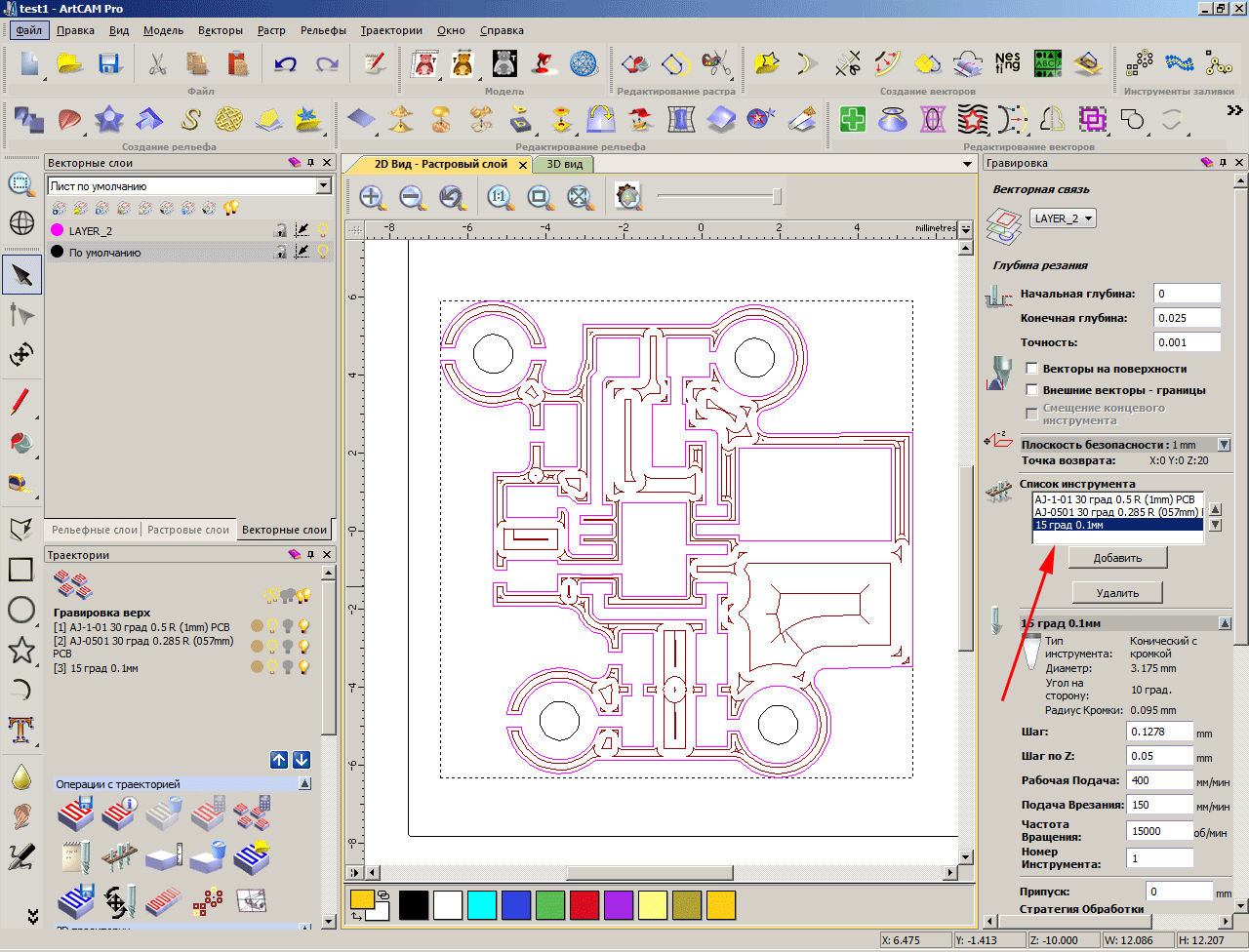The image size is (1249, 952).
Task: Pick the red color swatch
Action: (x=584, y=905)
